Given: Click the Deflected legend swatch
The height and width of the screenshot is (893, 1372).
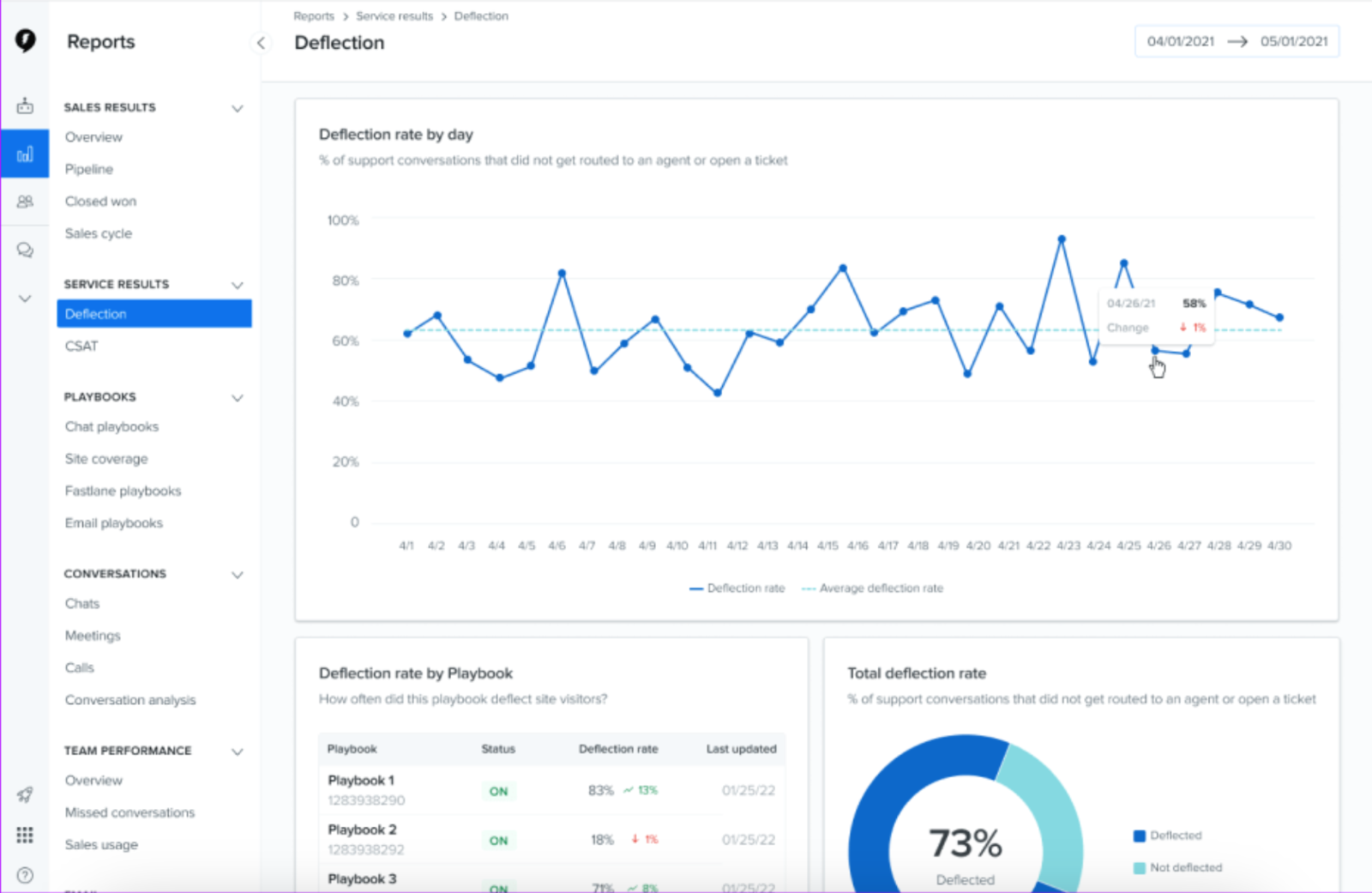Looking at the screenshot, I should pos(1139,835).
